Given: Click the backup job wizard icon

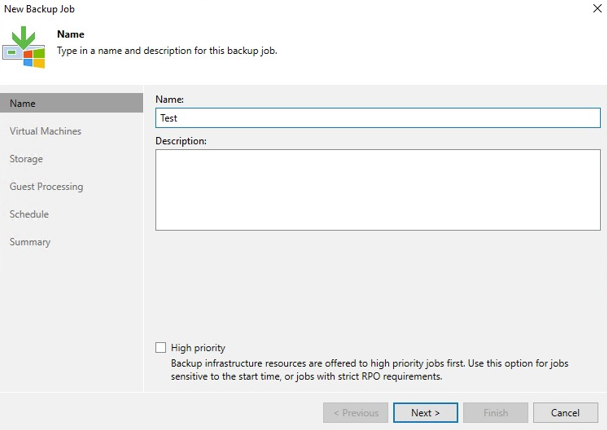Looking at the screenshot, I should click(28, 48).
